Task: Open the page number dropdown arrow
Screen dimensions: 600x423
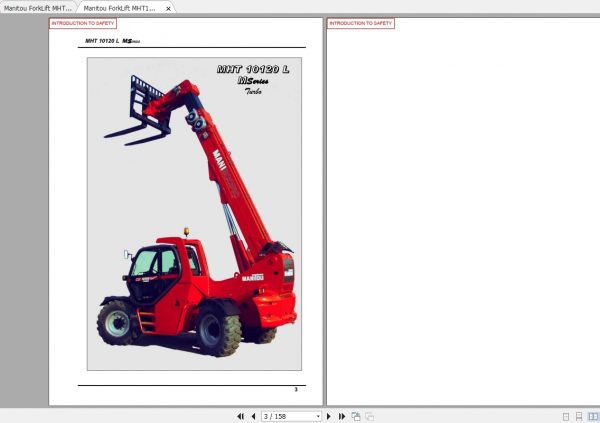Action: click(318, 416)
